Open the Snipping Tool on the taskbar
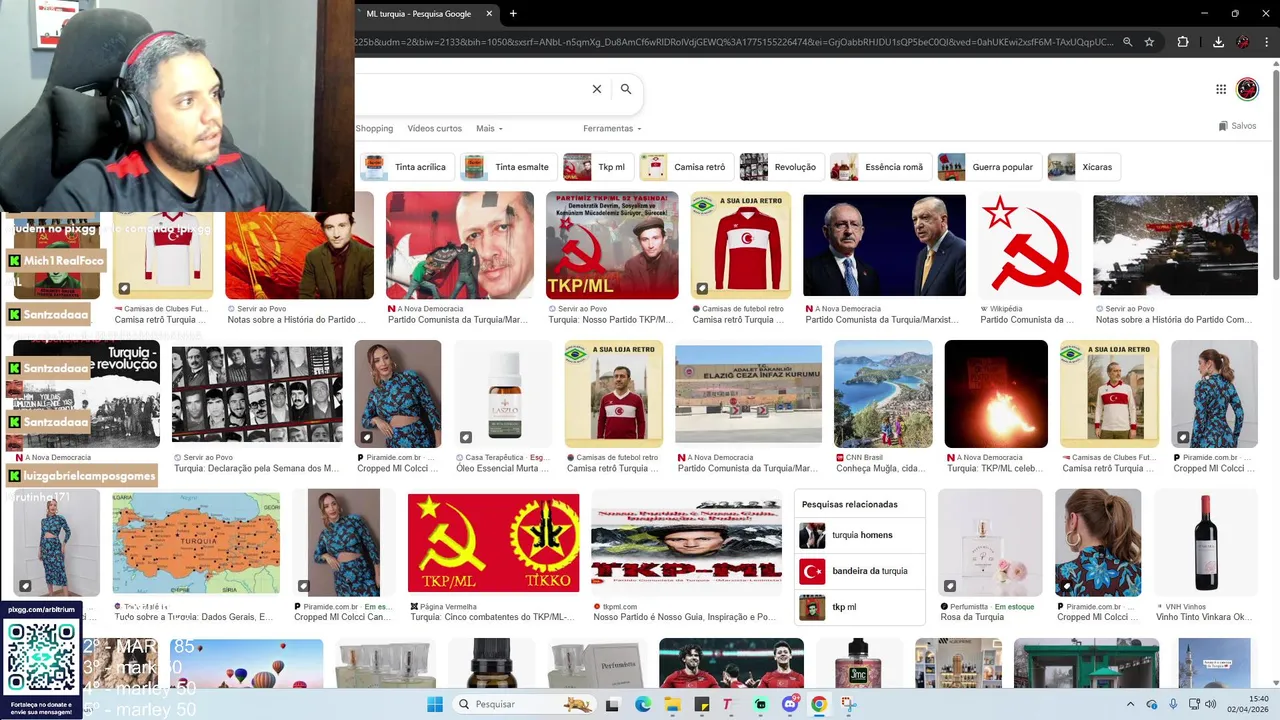 pyautogui.click(x=849, y=704)
